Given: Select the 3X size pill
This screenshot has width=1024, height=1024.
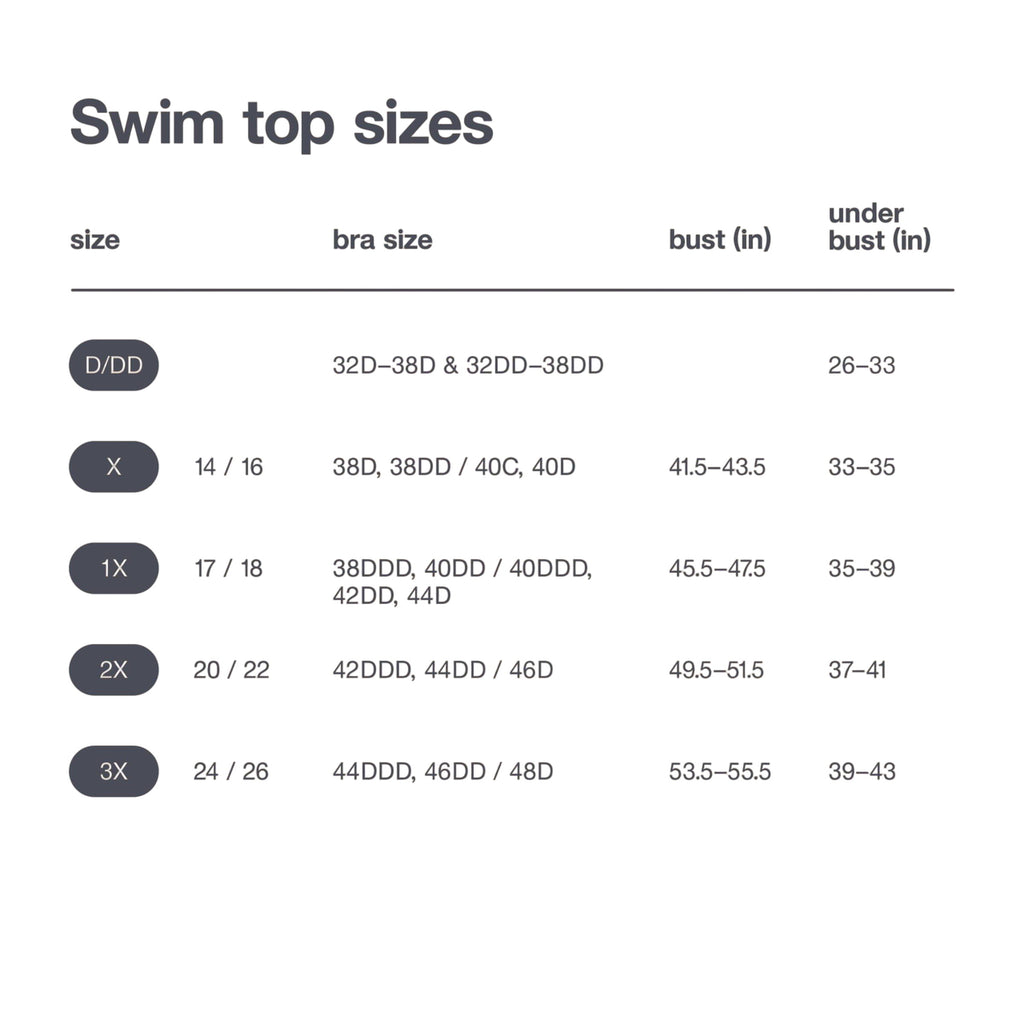Looking at the screenshot, I should click(x=113, y=771).
